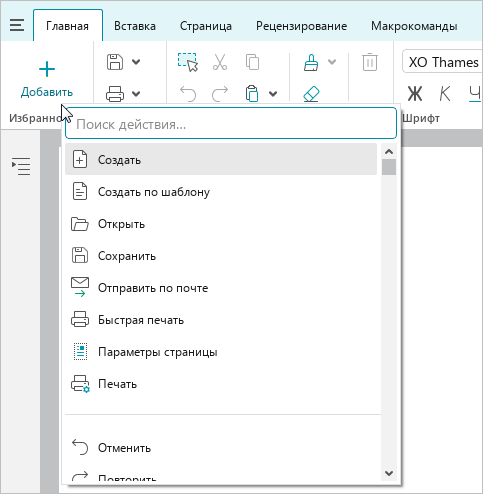Select Отменить in the action list

[x=221, y=448]
